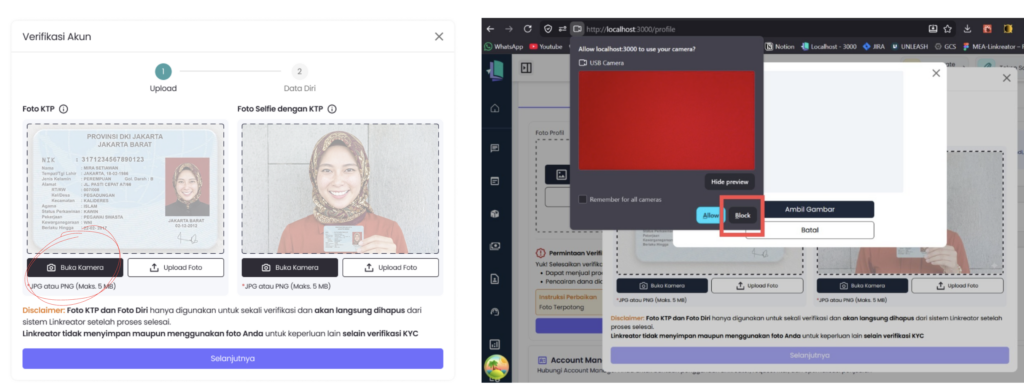Tick Remember for all cameras checkbox
Image resolution: width=1024 pixels, height=391 pixels.
pyautogui.click(x=583, y=199)
